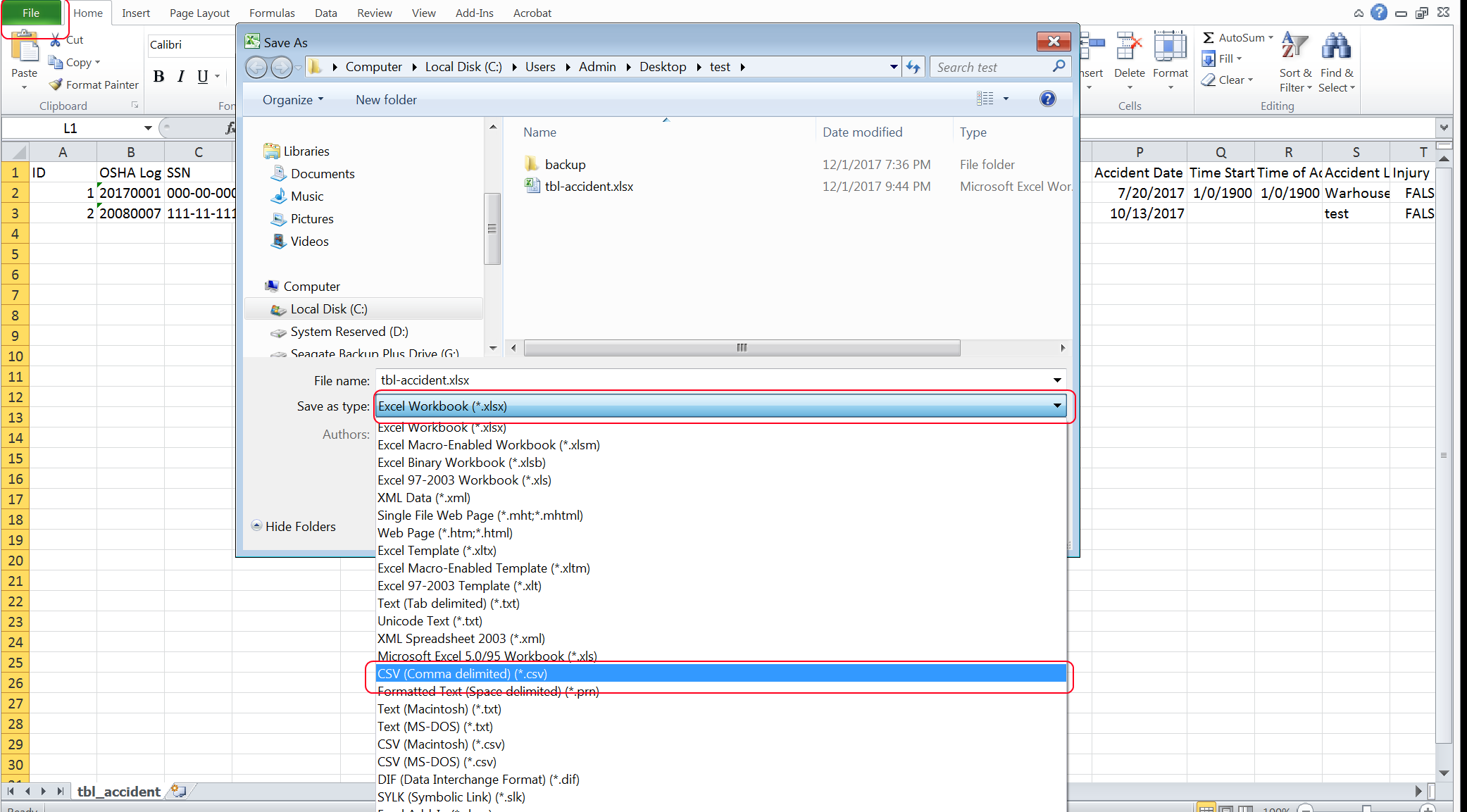Sort file list by Date modified column
The image size is (1467, 812).
coord(862,132)
